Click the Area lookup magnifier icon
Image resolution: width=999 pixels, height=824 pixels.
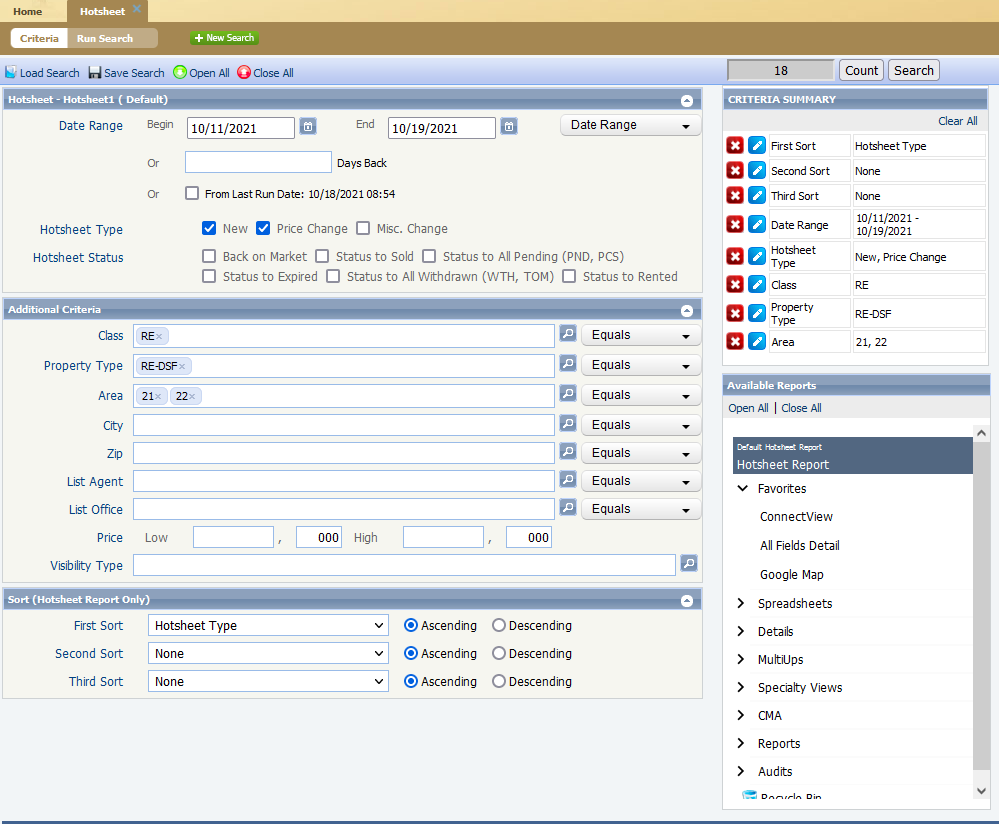pyautogui.click(x=568, y=393)
